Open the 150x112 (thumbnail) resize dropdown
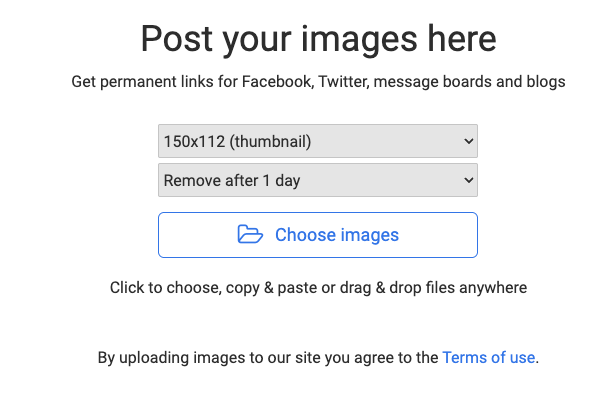610x406 pixels. pyautogui.click(x=318, y=141)
